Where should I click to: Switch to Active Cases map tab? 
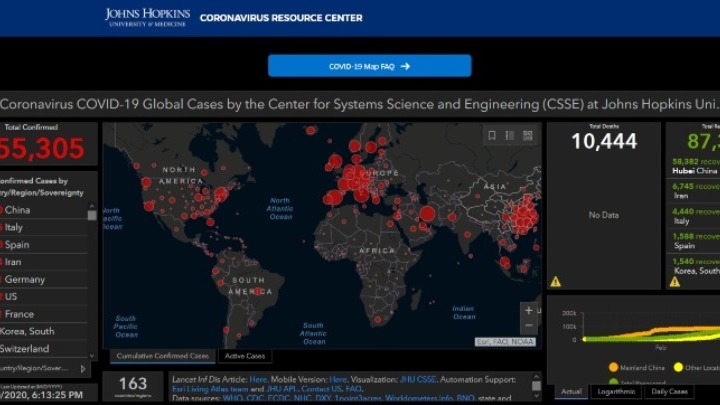pyautogui.click(x=245, y=356)
